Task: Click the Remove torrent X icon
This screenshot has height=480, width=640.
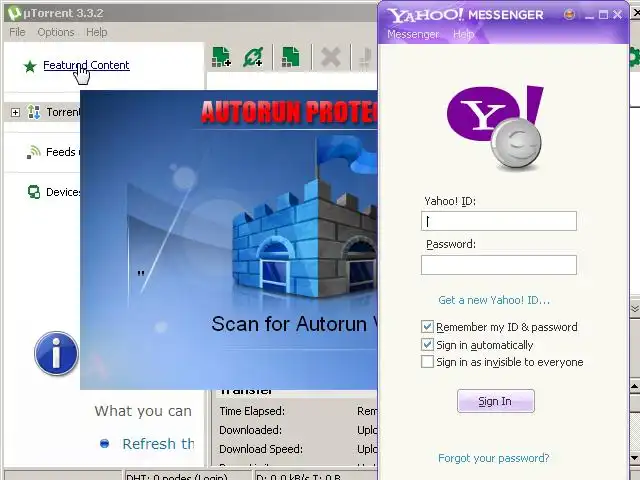Action: point(331,57)
